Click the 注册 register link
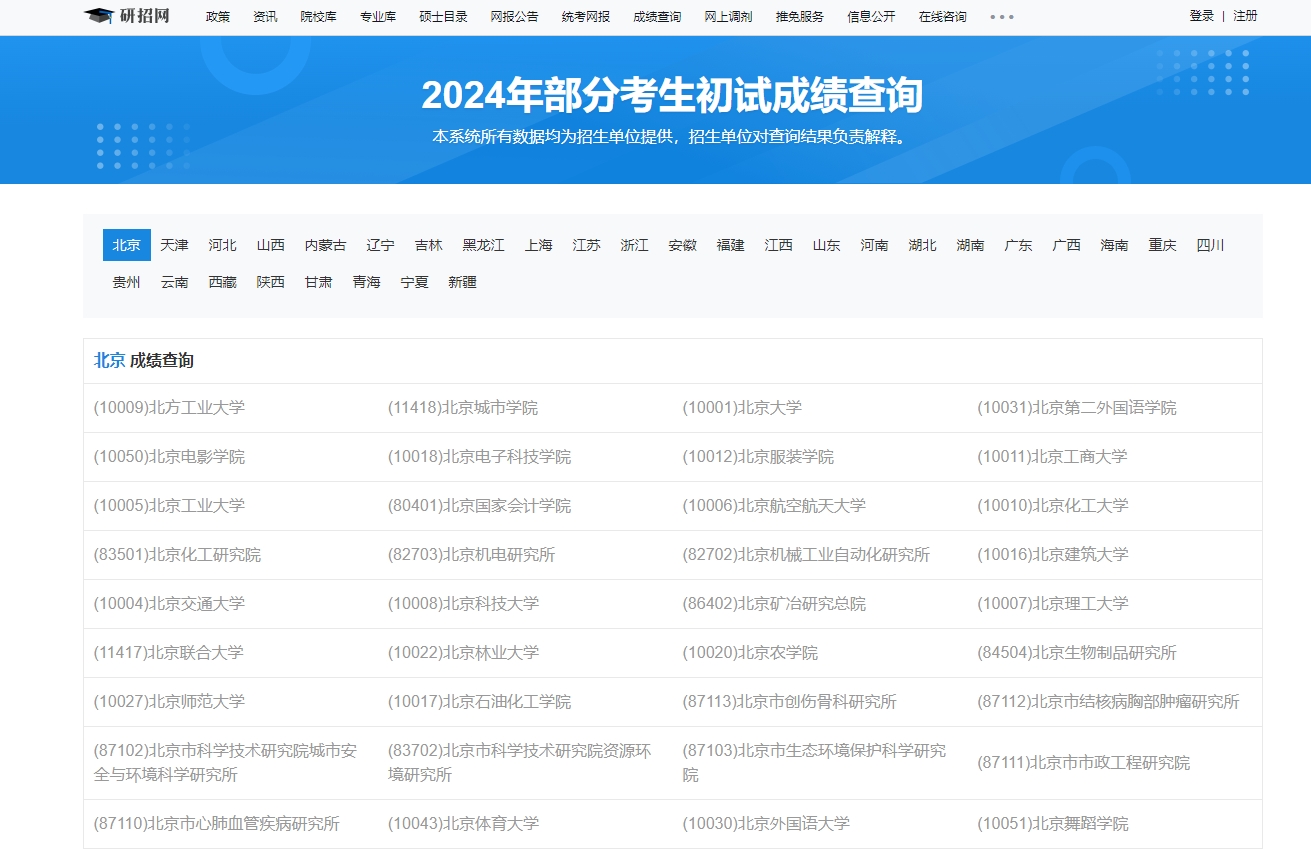This screenshot has height=849, width=1311. coord(1245,16)
